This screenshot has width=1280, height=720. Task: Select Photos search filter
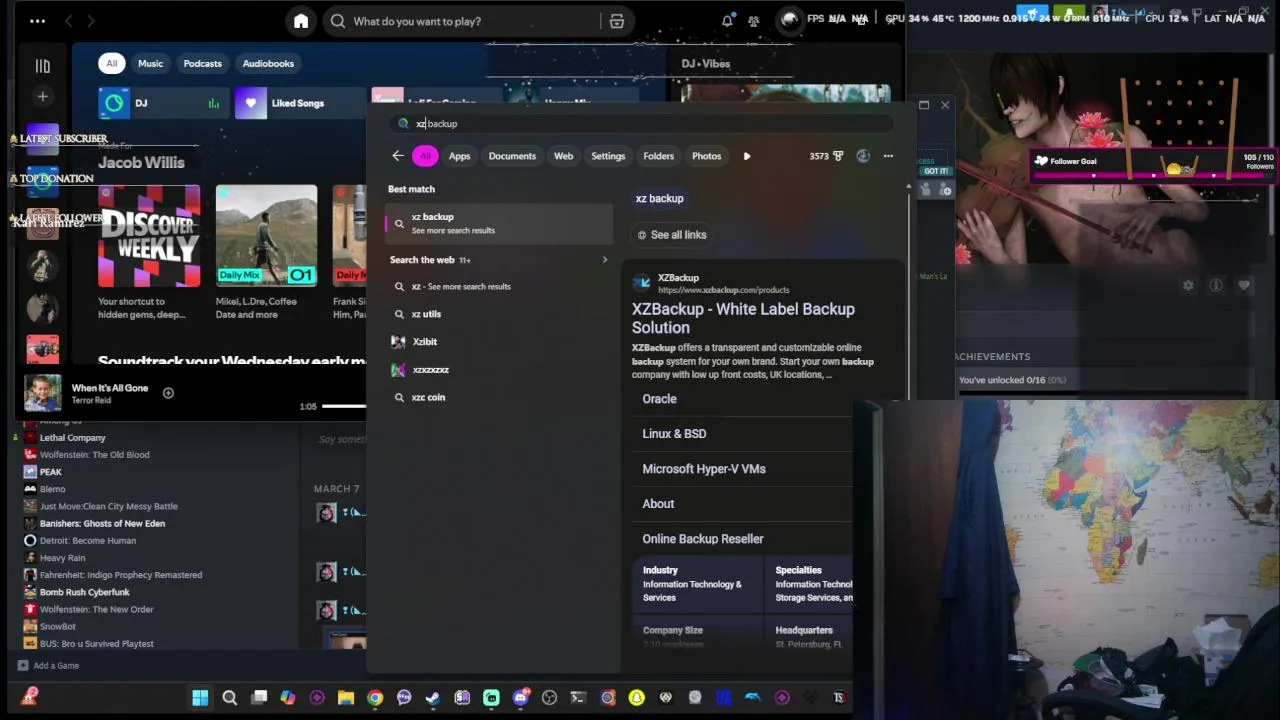[706, 156]
